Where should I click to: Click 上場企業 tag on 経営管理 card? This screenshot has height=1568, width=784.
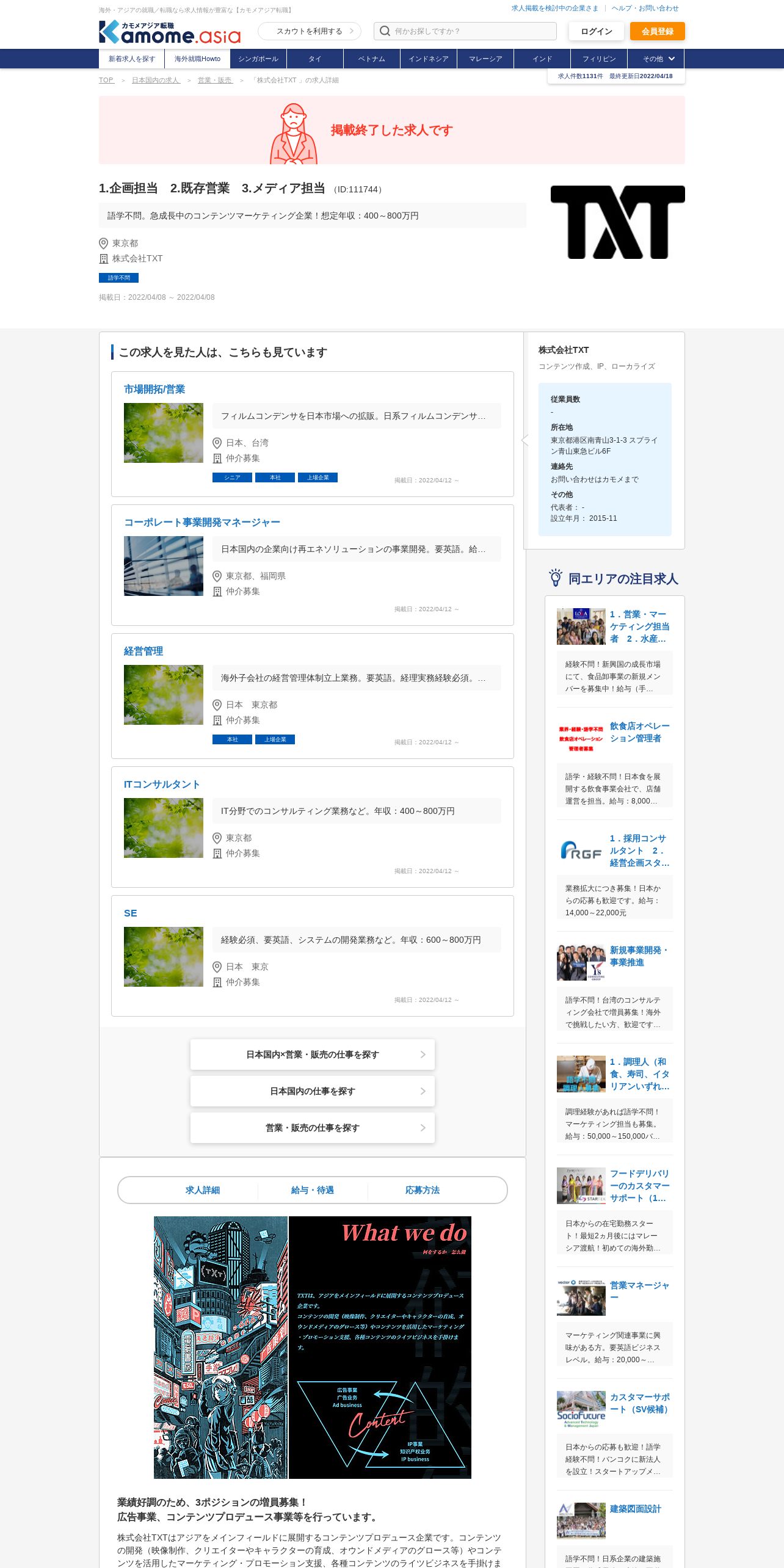(275, 739)
